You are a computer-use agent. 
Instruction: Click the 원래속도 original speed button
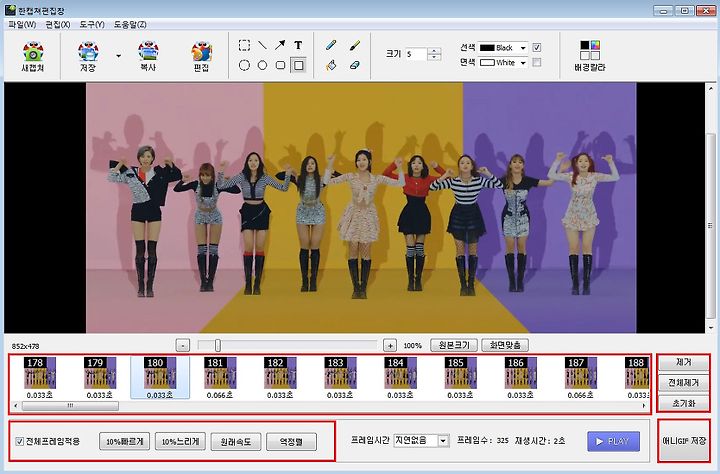236,442
